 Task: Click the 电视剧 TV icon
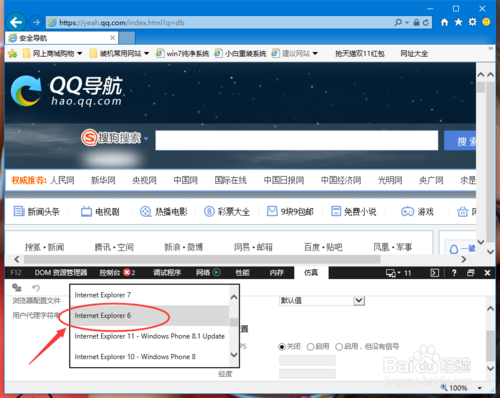(86, 211)
